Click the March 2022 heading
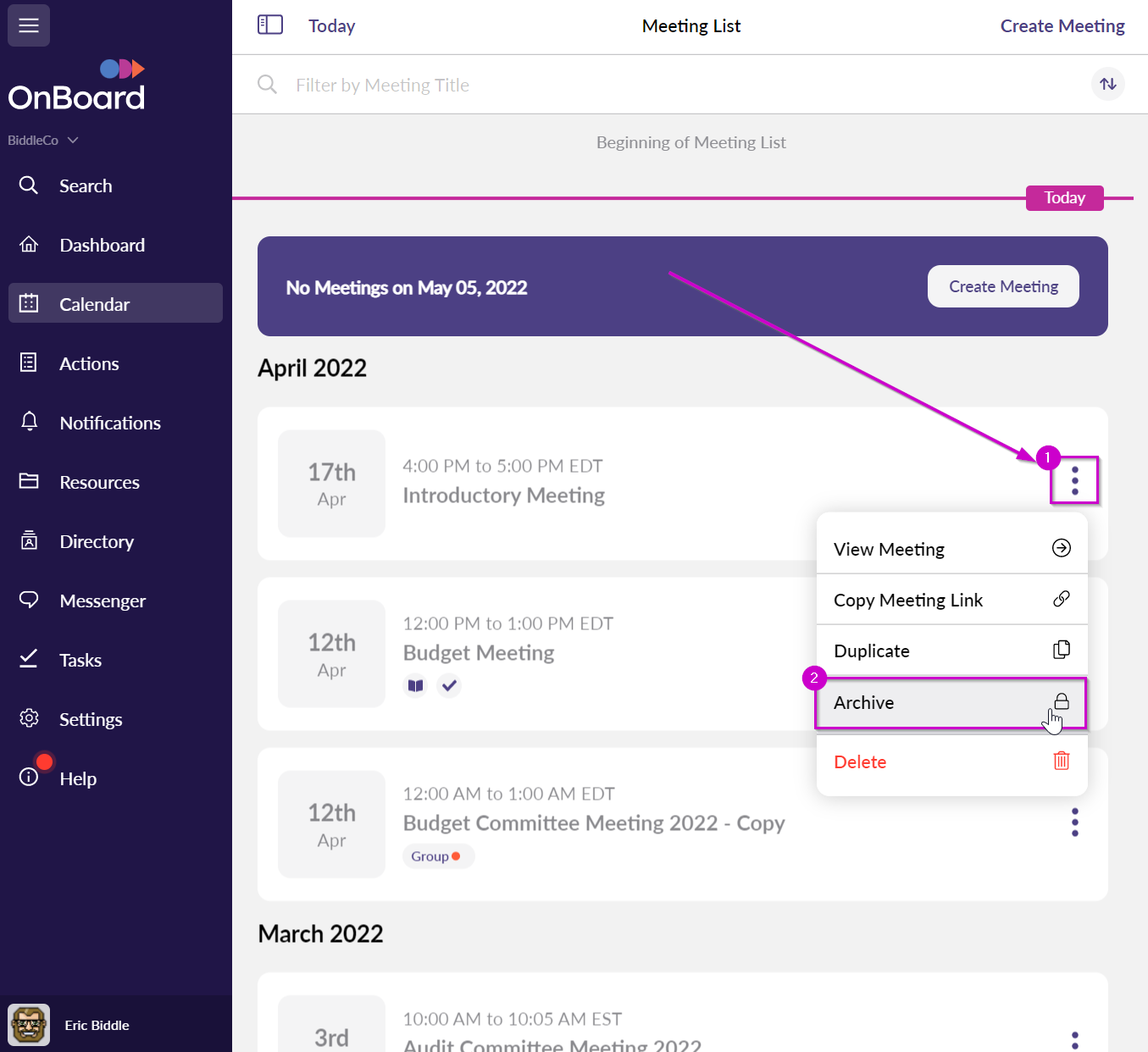Viewport: 1148px width, 1052px height. [x=320, y=934]
